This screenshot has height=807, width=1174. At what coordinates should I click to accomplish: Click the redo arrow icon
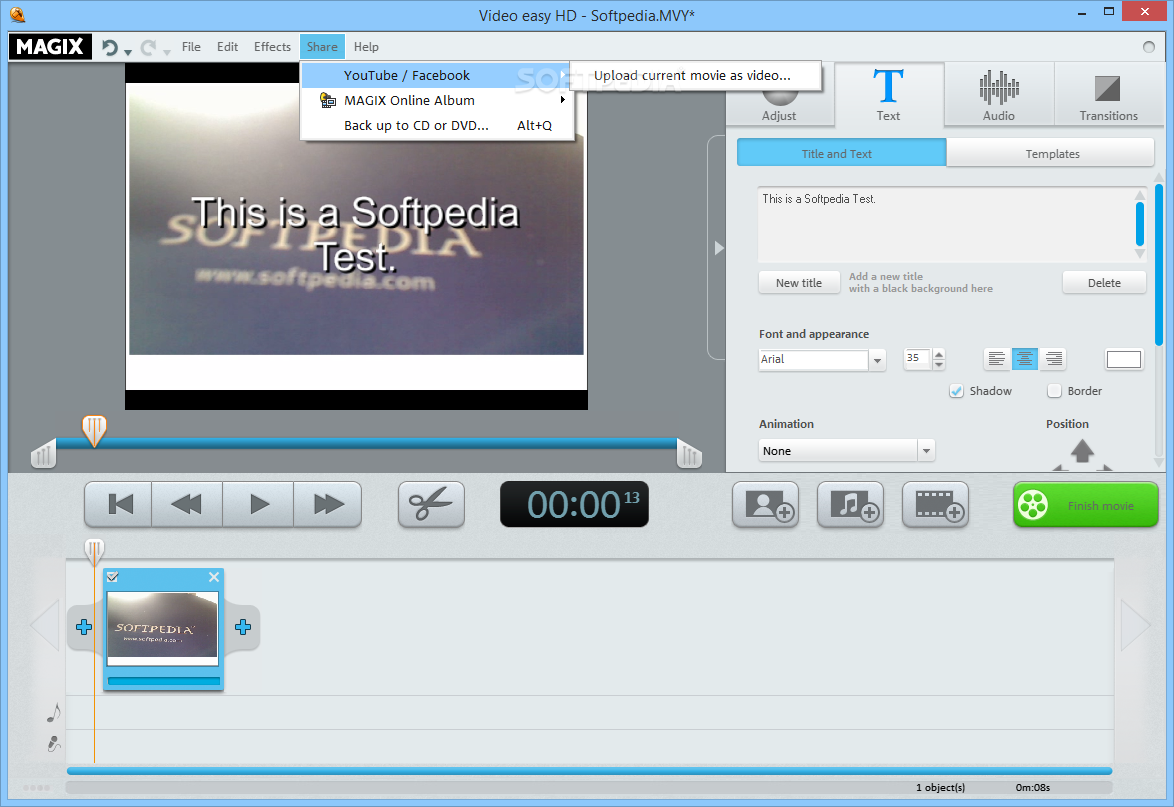(x=148, y=47)
